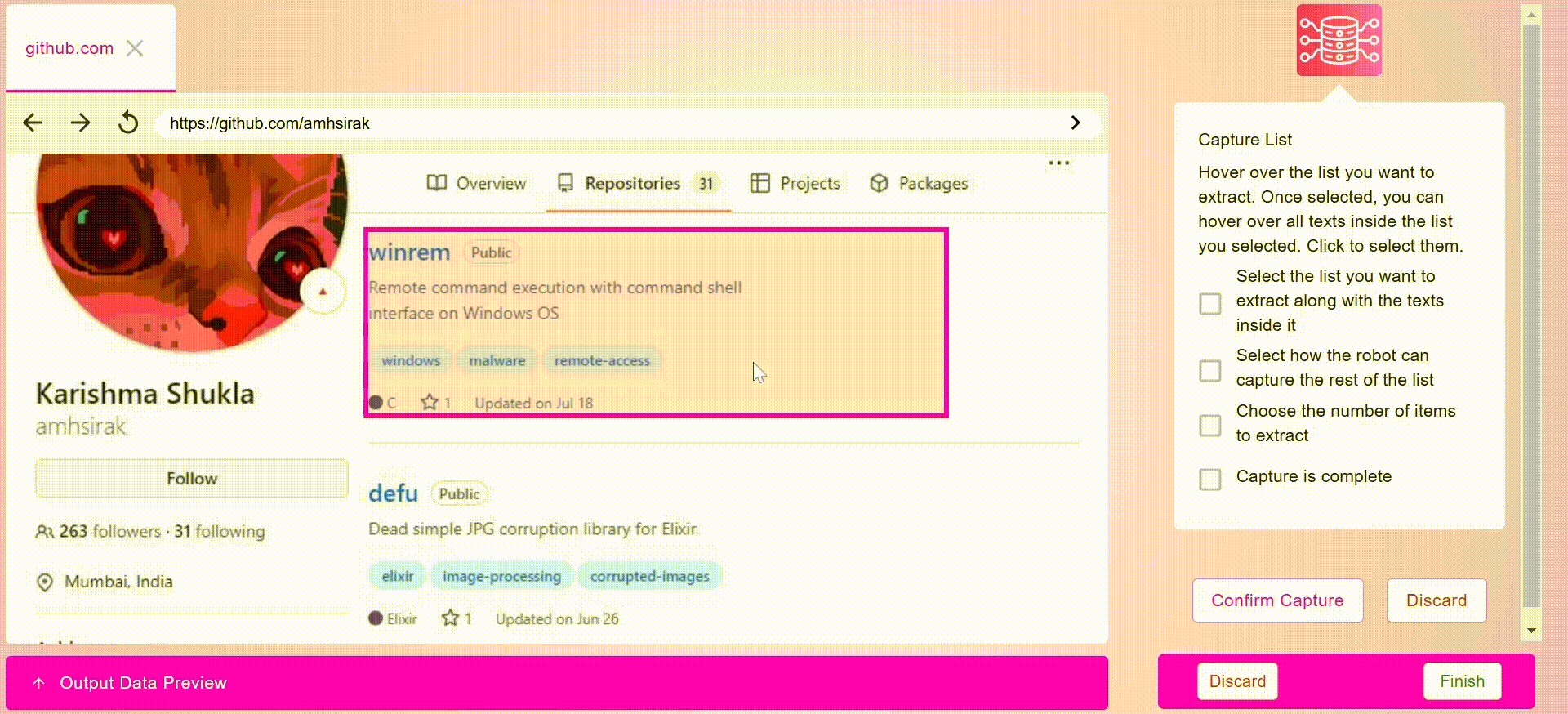Click the red database robot icon
The width and height of the screenshot is (1568, 714).
(x=1339, y=40)
